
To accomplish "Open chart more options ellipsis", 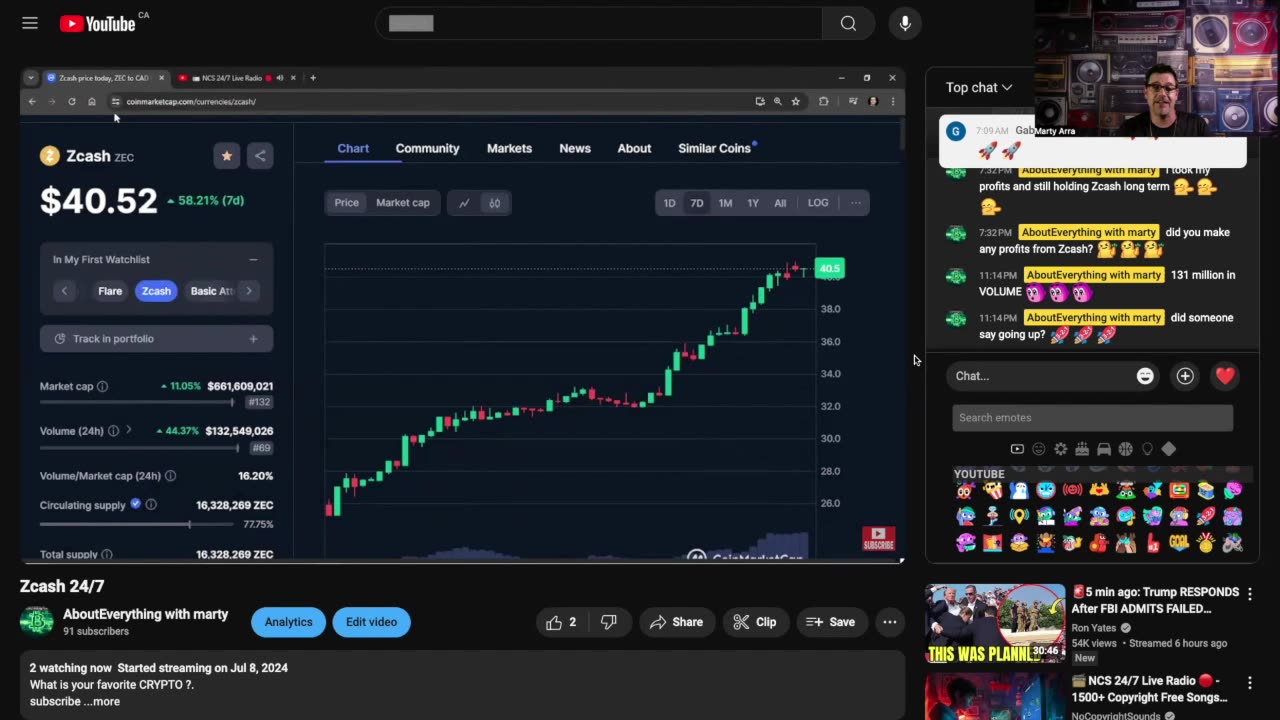I will [x=855, y=203].
